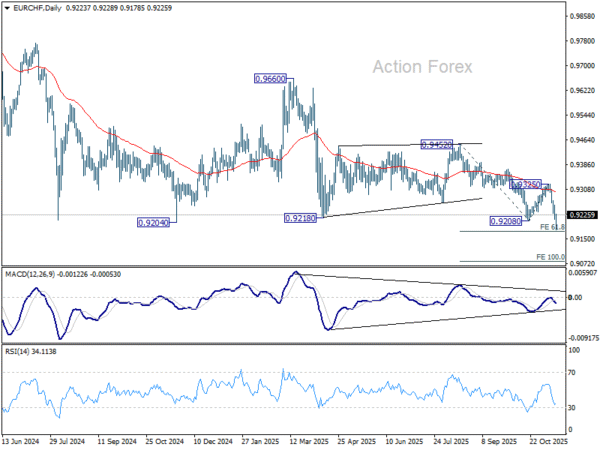
Task: Click the current price tag 0.92259
Action: [x=581, y=215]
